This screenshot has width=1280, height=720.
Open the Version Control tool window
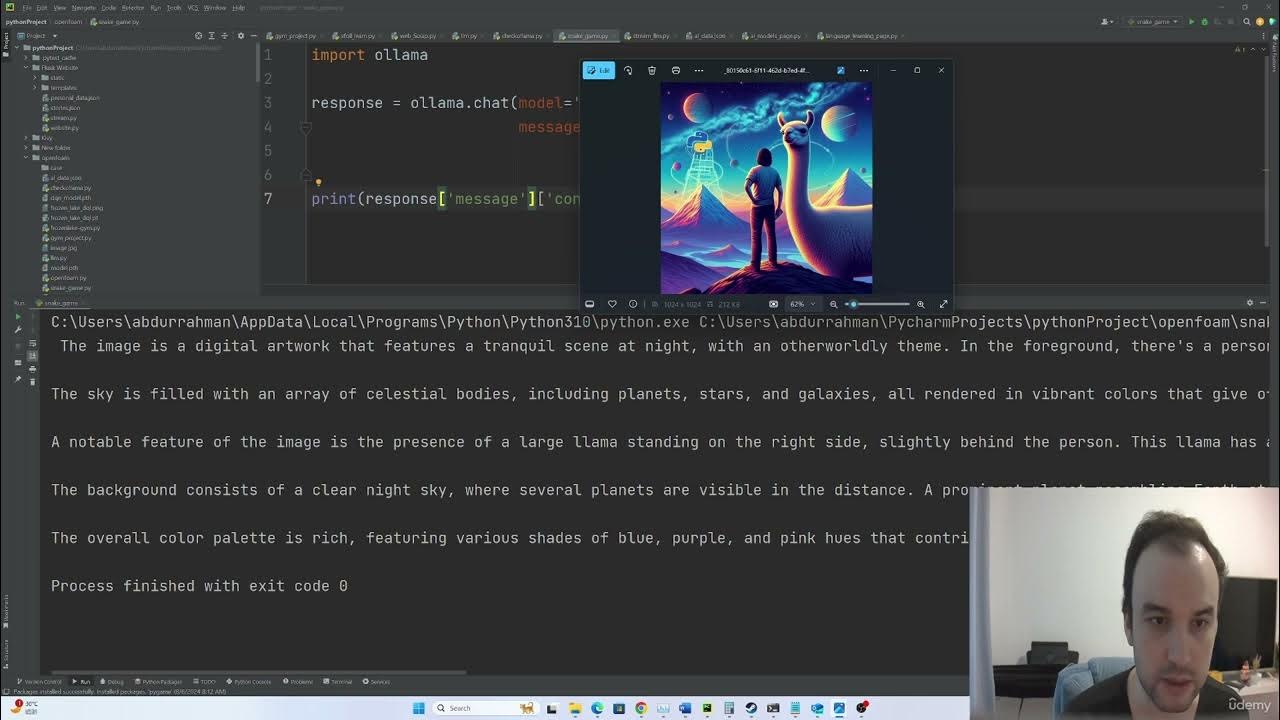pos(41,682)
